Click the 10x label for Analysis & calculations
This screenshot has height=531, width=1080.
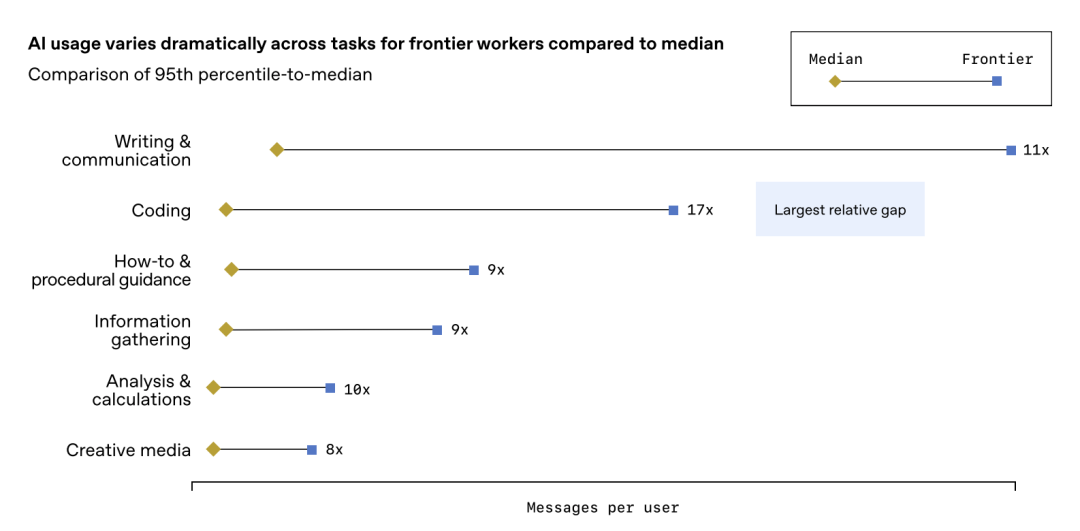357,389
